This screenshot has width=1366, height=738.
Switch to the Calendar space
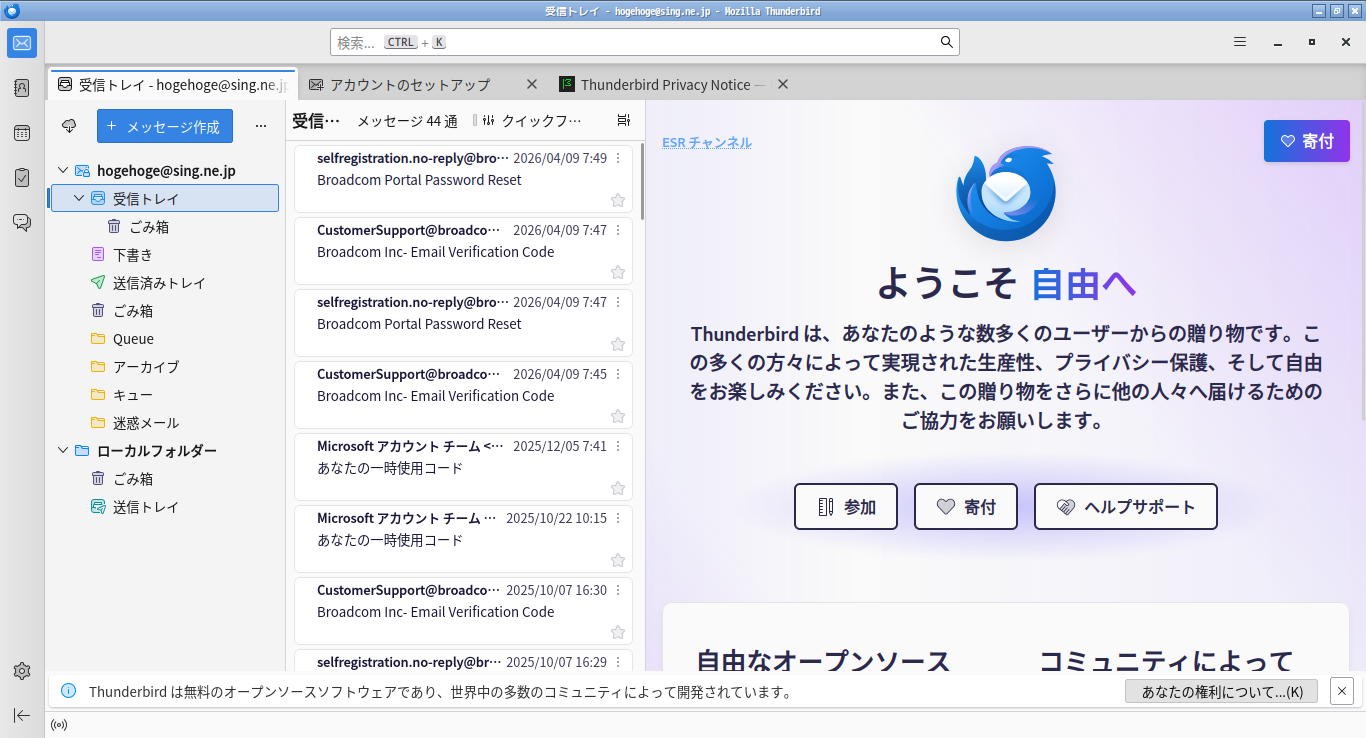click(x=22, y=133)
